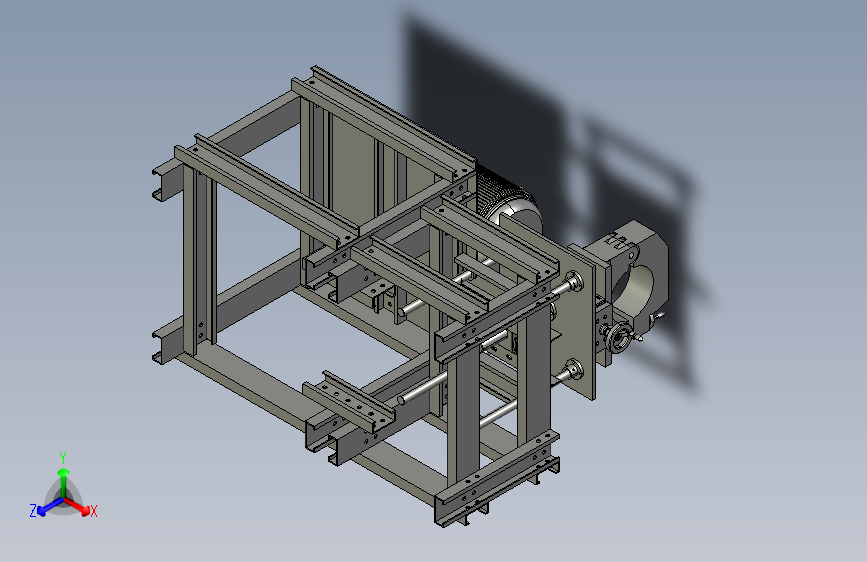Select the ribbed electric motor on the model
This screenshot has width=867, height=562.
[508, 199]
